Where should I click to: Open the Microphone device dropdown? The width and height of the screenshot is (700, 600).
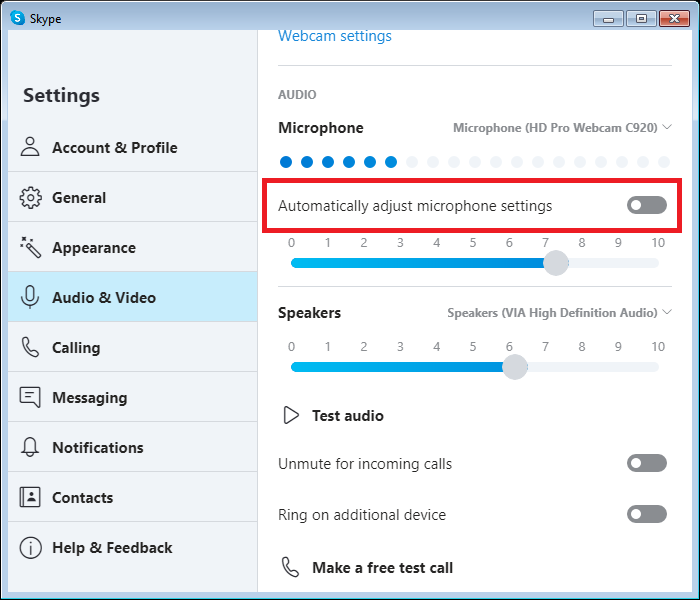coord(562,128)
